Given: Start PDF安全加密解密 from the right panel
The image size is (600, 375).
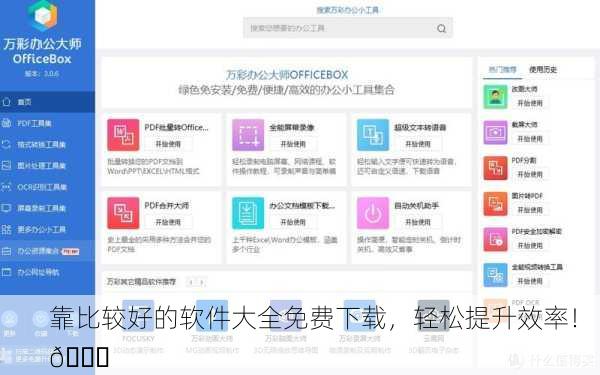Looking at the screenshot, I should pos(530,246).
